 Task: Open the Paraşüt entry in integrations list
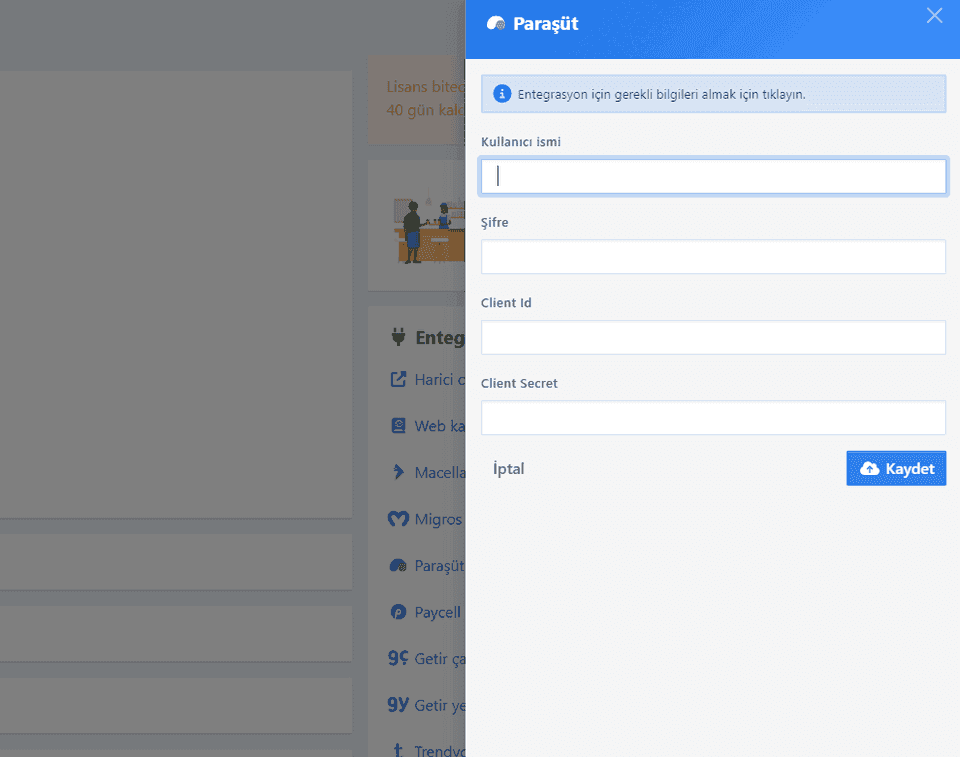439,566
